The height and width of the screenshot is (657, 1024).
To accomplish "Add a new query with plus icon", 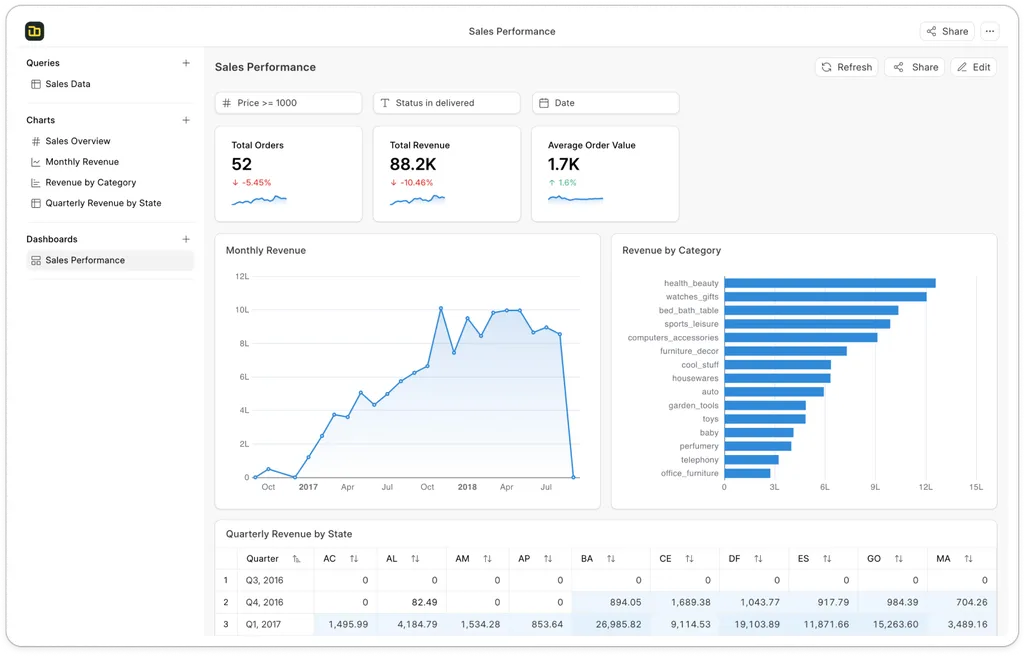I will click(x=186, y=63).
